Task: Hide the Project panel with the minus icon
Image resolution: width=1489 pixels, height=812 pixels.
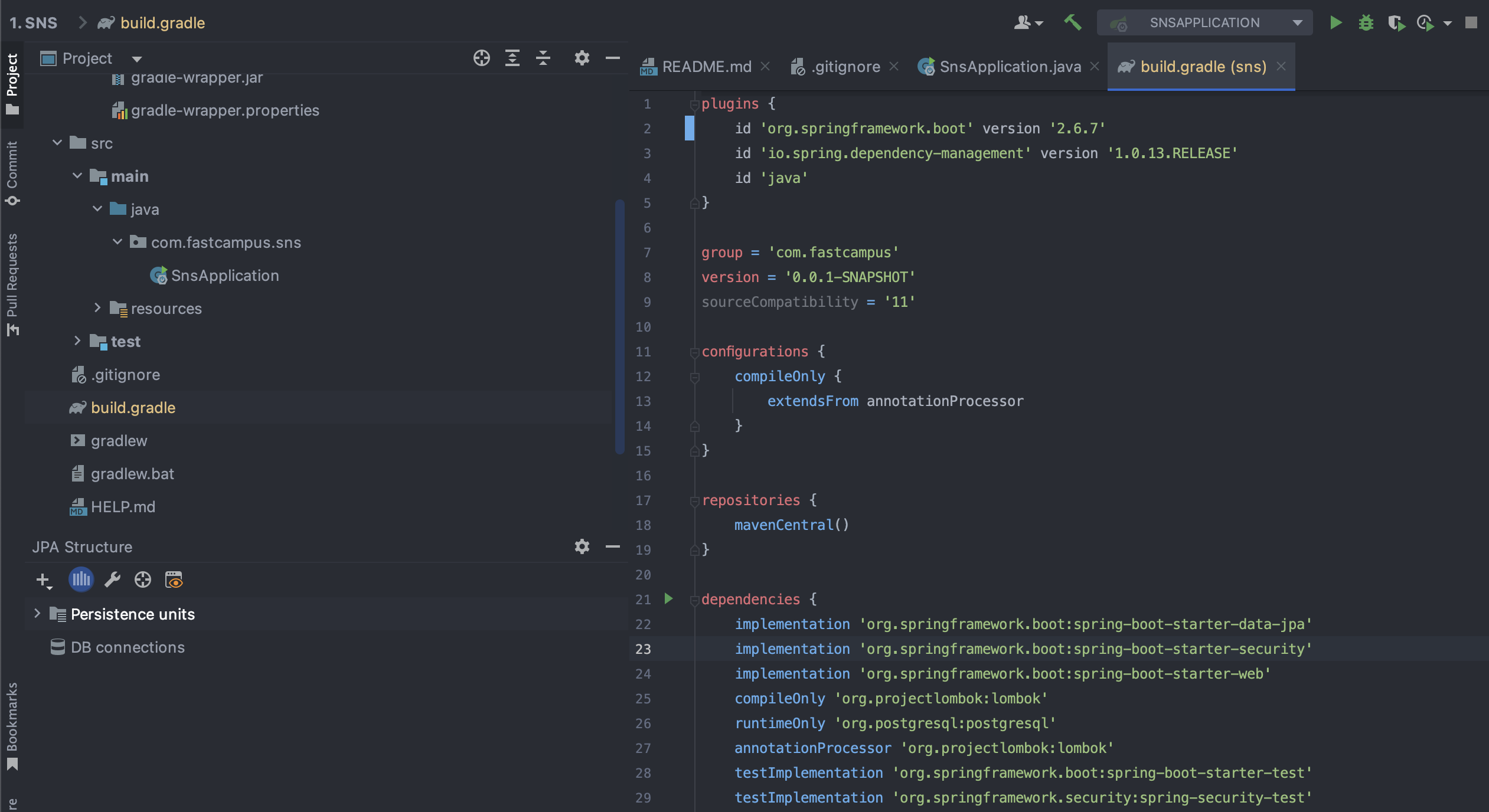Action: pyautogui.click(x=613, y=58)
